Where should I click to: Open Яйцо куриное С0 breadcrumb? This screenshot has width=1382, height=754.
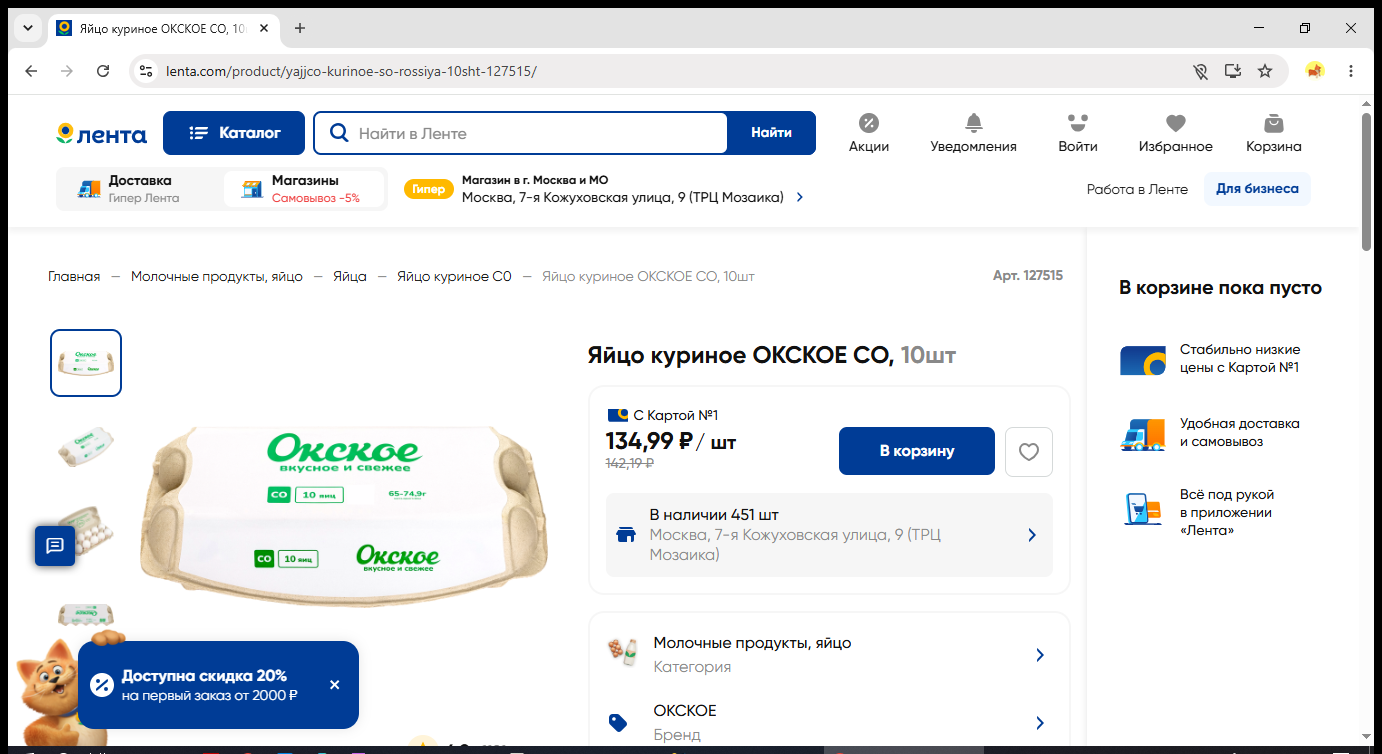(x=454, y=276)
